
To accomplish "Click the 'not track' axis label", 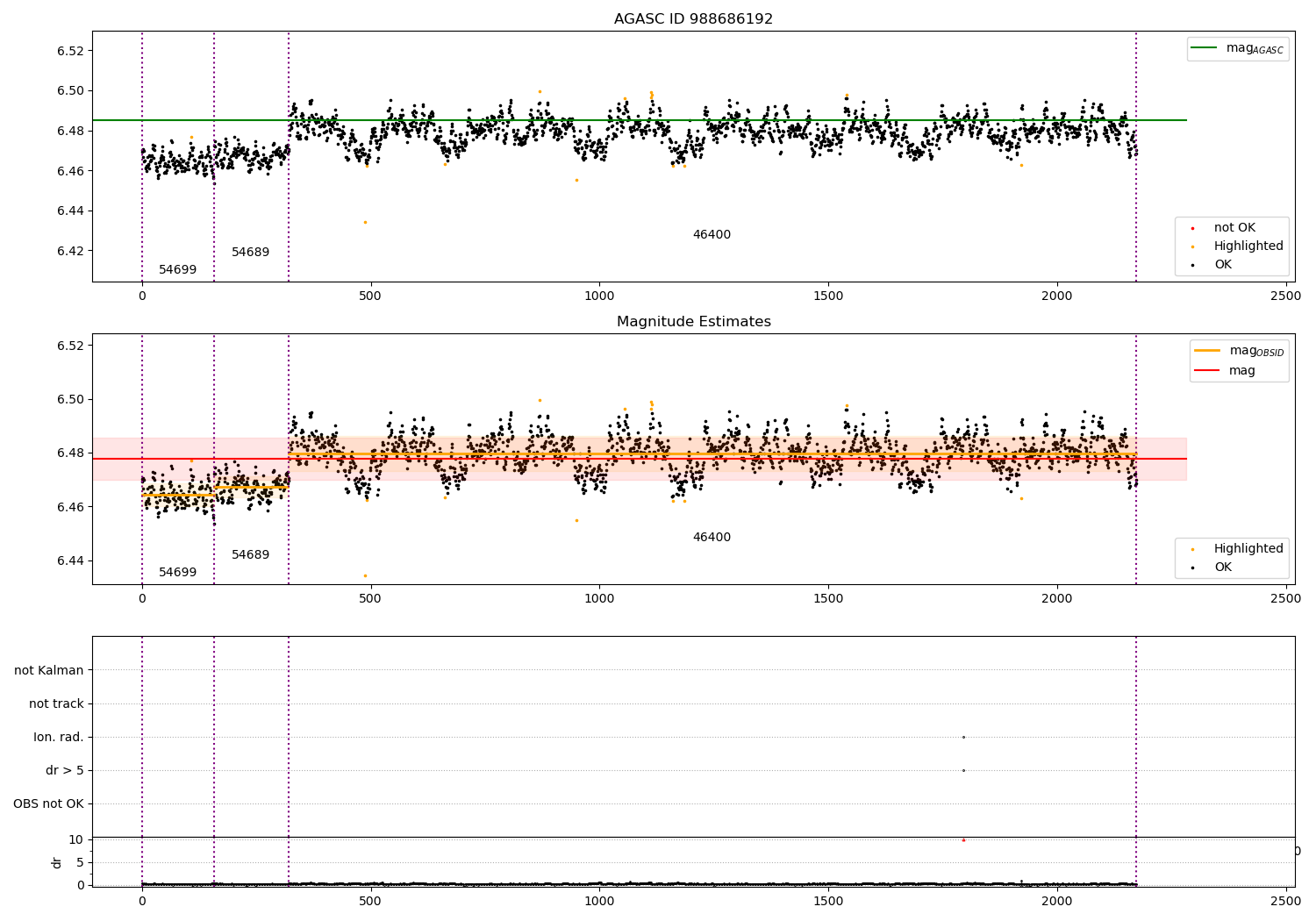I will pyautogui.click(x=56, y=704).
